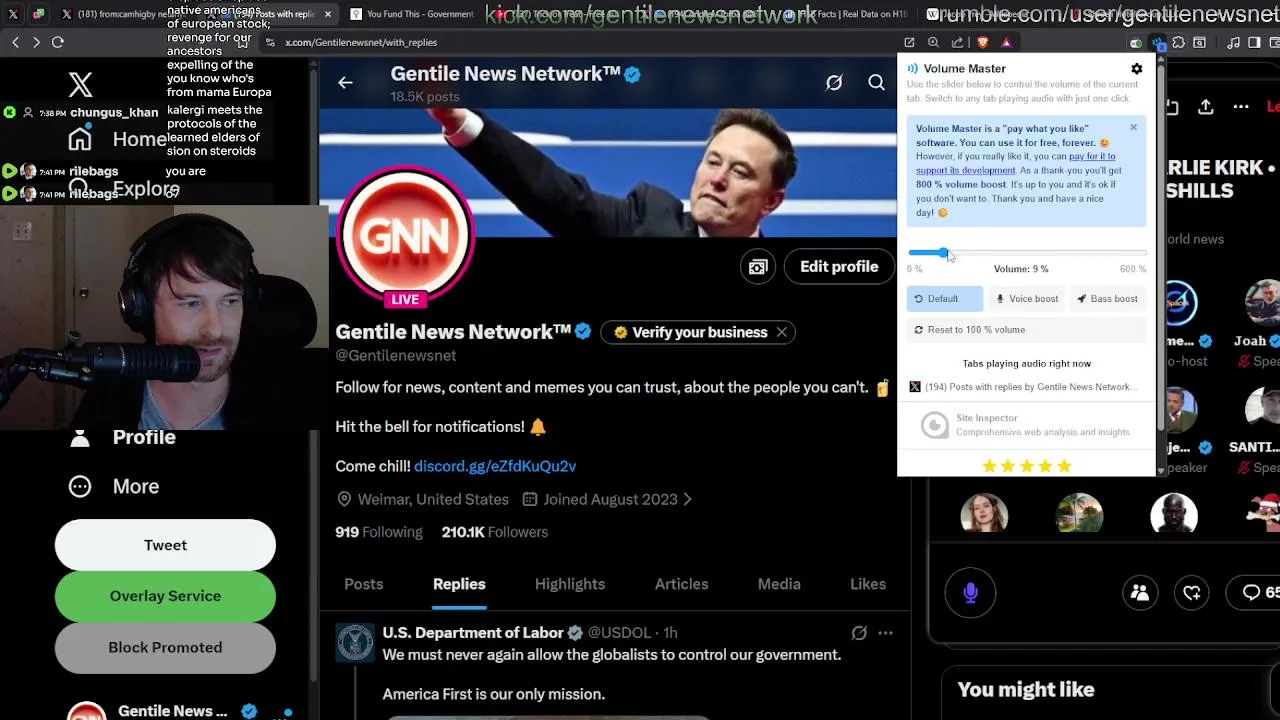Screen dimensions: 1280x720
Task: Open Grok profile summary icon
Action: click(x=834, y=83)
